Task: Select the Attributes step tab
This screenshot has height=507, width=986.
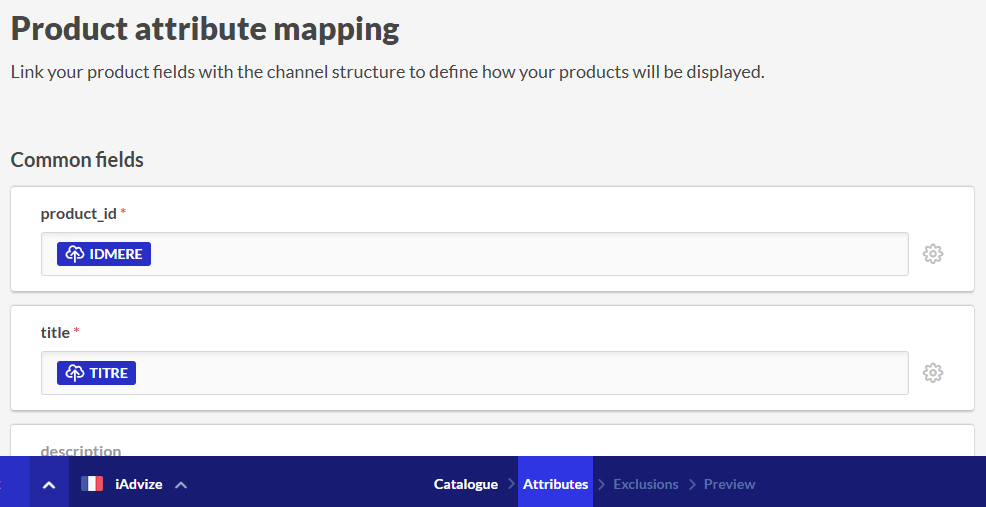Action: [555, 484]
